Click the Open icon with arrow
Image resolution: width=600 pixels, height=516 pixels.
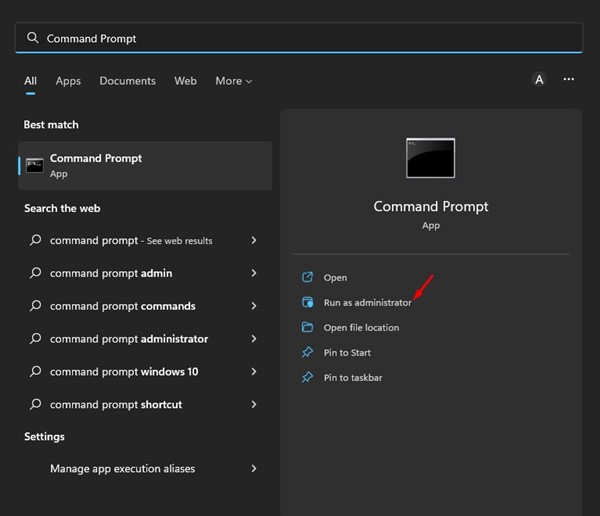[307, 277]
